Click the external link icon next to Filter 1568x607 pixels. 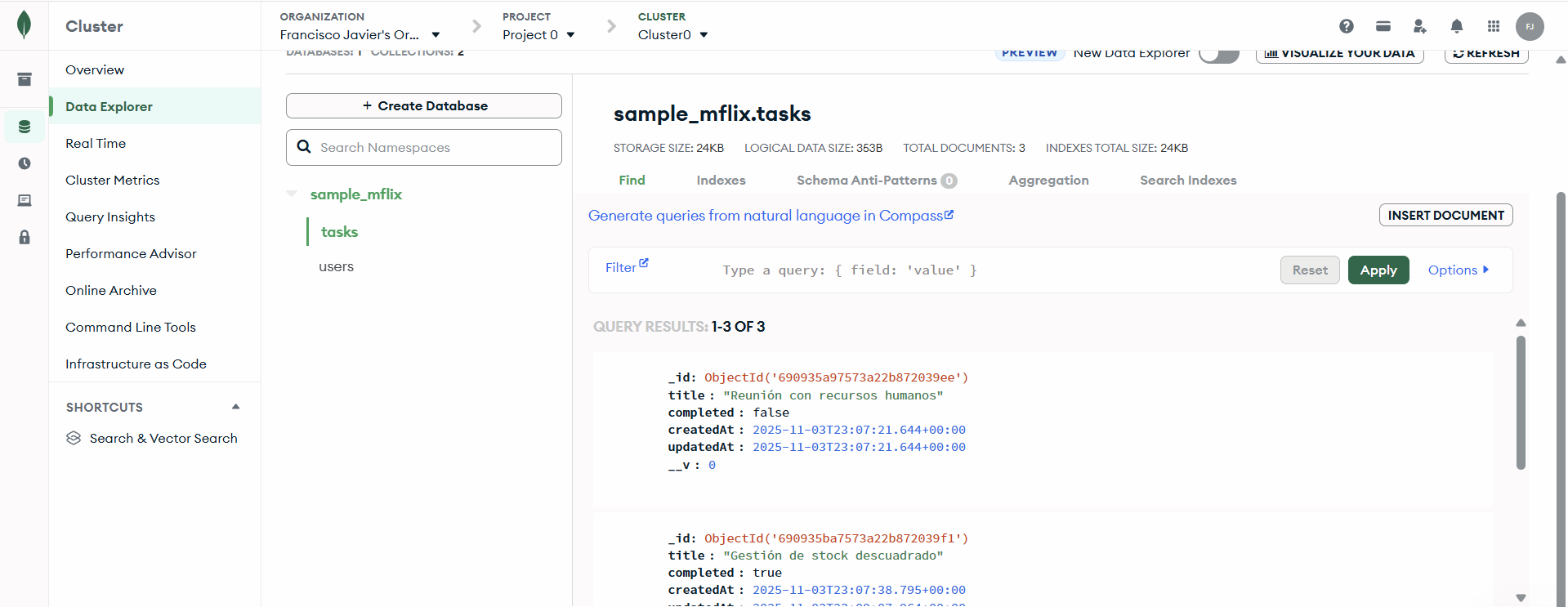click(644, 263)
